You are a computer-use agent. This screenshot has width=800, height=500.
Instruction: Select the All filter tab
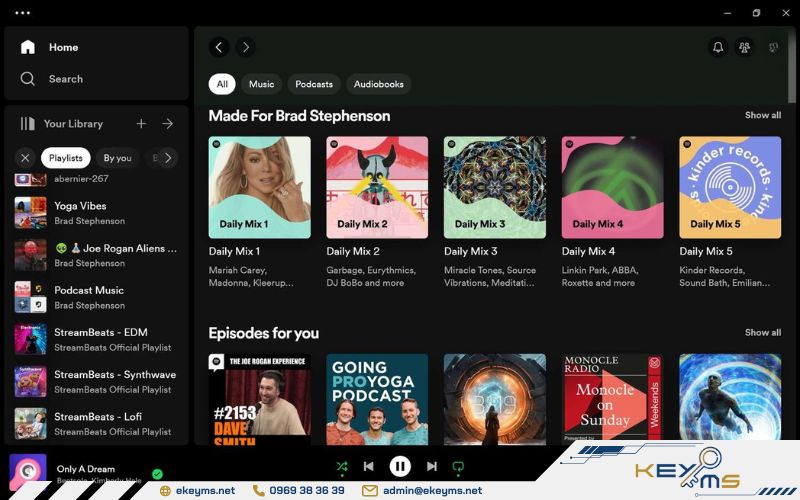pos(222,84)
